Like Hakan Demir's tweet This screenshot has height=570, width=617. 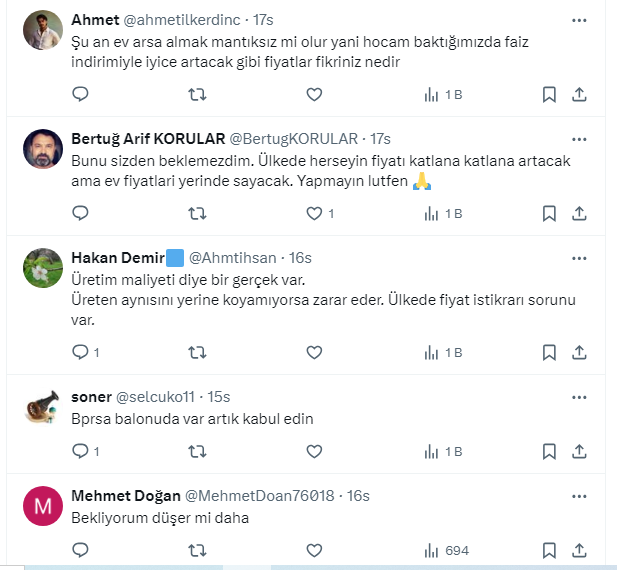pos(314,352)
